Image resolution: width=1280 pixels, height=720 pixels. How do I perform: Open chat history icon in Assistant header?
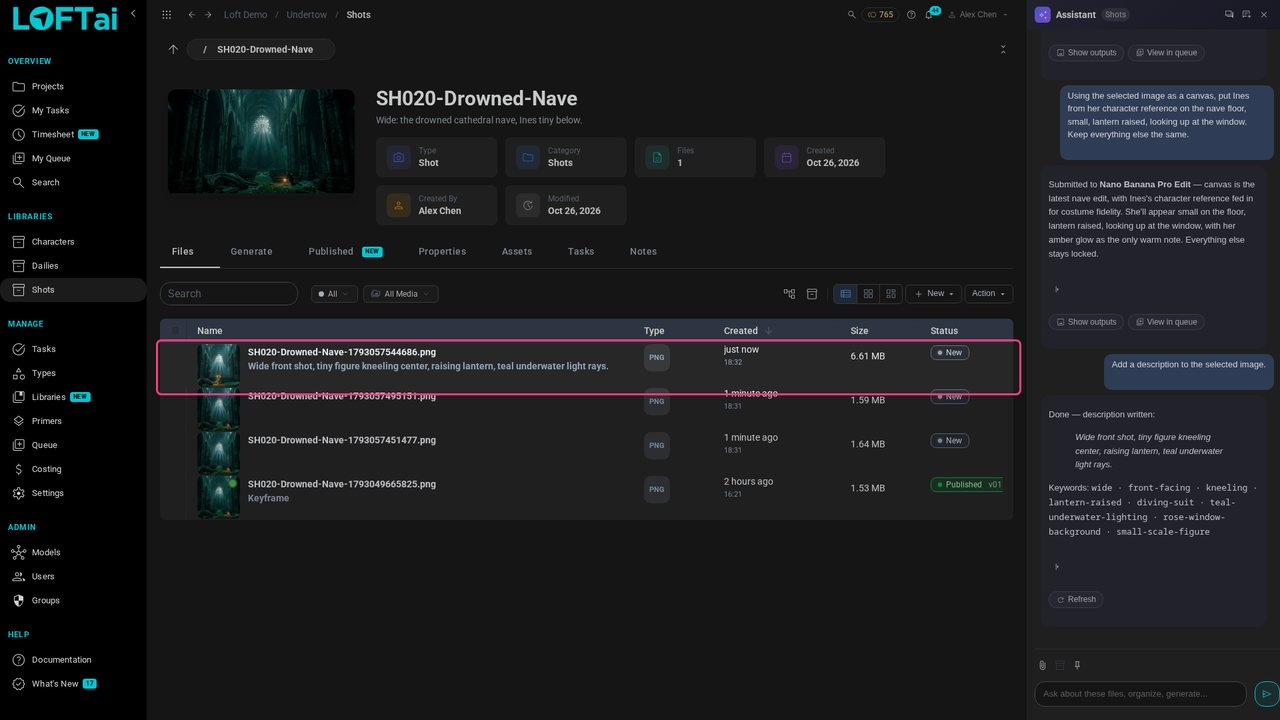click(1229, 15)
